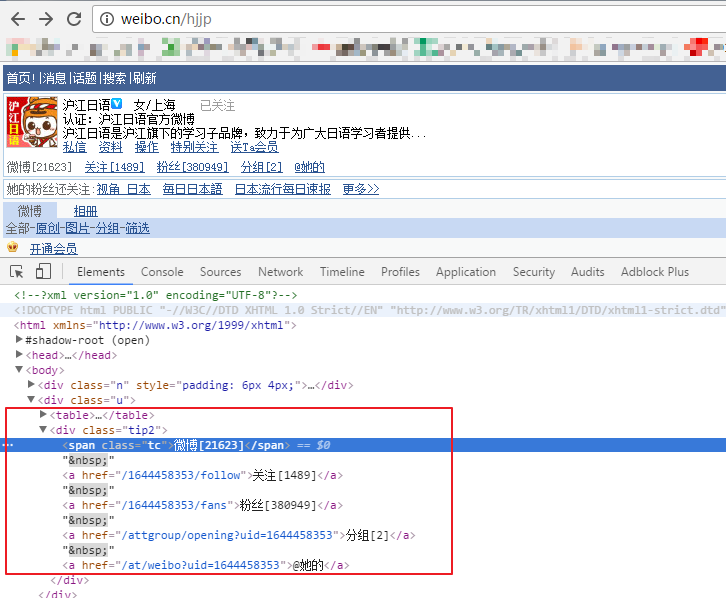Open the 关注[1489] link
Viewport: 726px width, 598px height.
[114, 167]
